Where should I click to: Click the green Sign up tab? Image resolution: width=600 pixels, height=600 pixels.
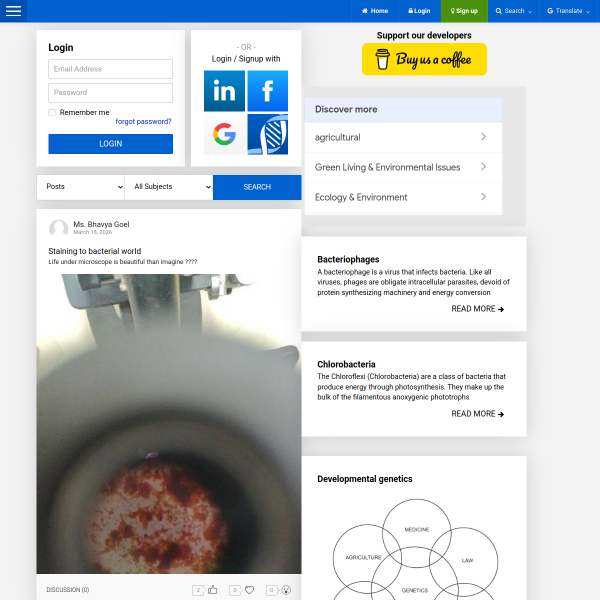[464, 11]
